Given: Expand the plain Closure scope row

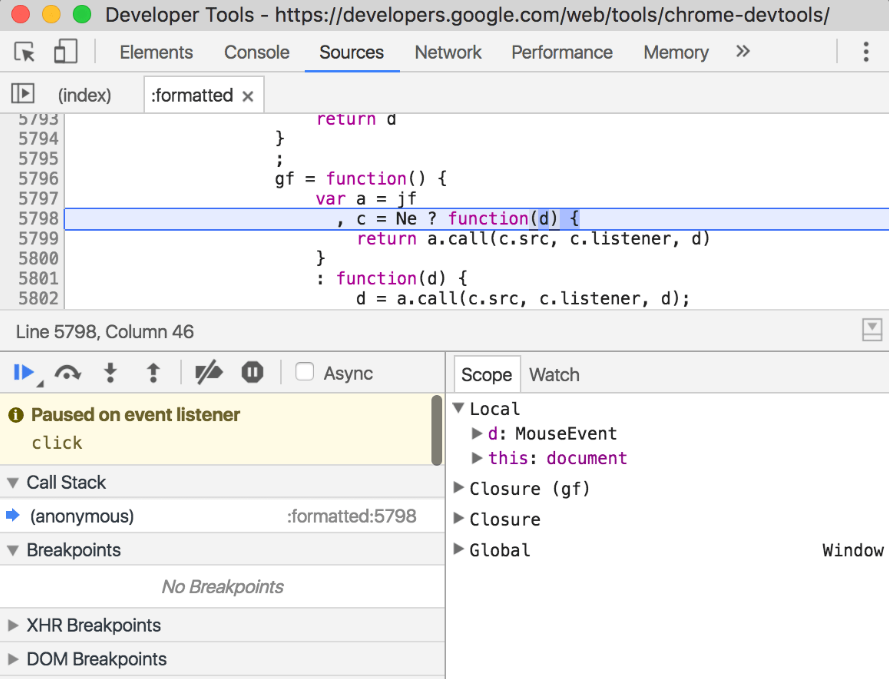Looking at the screenshot, I should pyautogui.click(x=459, y=519).
